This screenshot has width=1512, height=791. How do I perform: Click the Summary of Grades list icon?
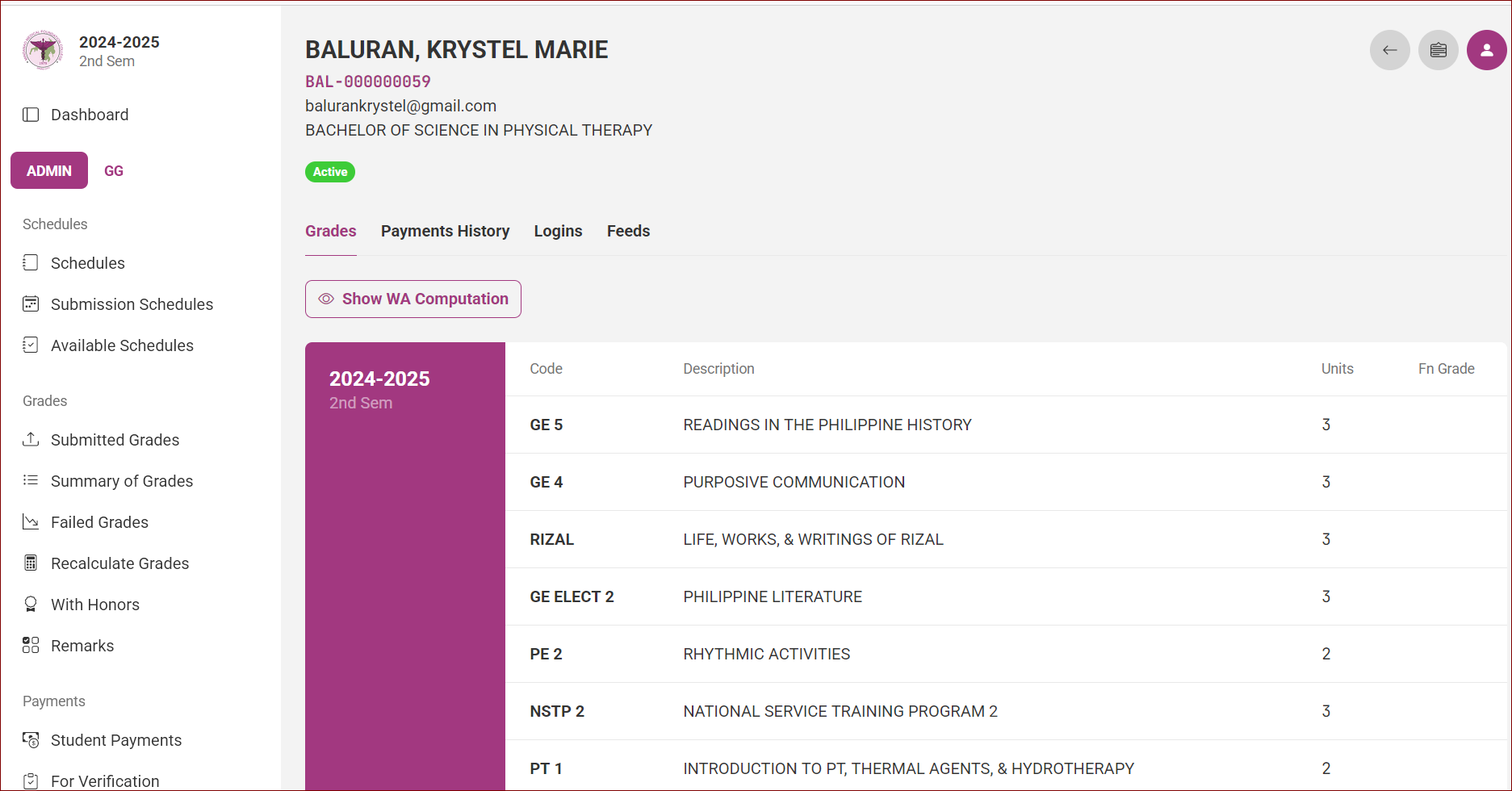(x=31, y=480)
